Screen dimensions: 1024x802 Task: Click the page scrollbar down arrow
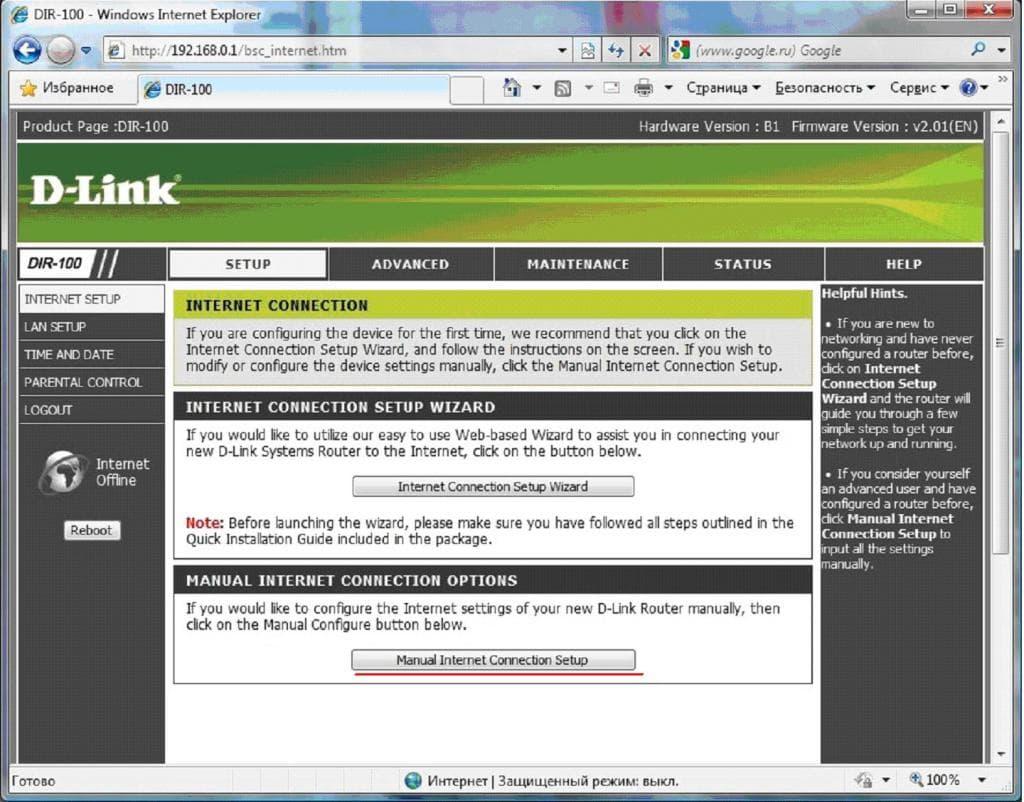[x=1000, y=754]
